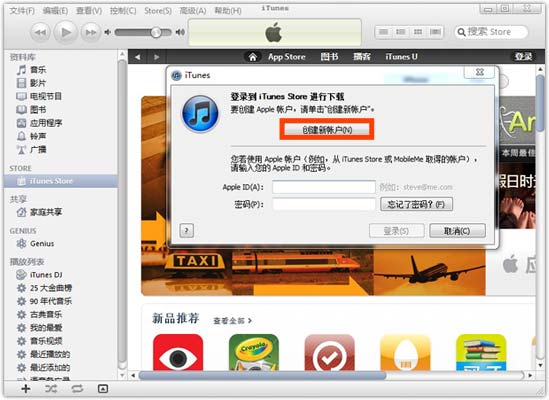Expand 查看全部 next to 新品推荐
The image size is (549, 400).
tap(232, 320)
